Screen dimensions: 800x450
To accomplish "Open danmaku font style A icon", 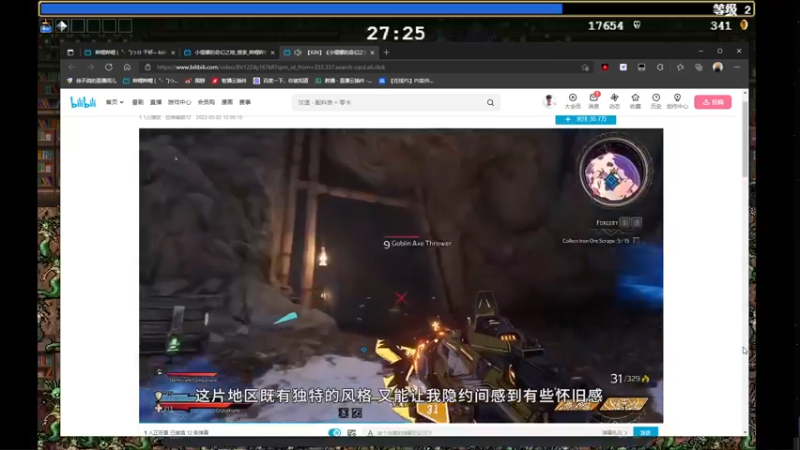I will 370,433.
